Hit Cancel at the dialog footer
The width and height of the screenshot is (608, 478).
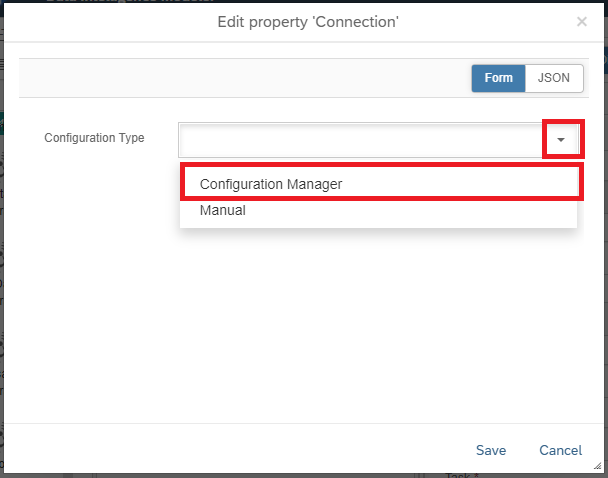tap(560, 450)
